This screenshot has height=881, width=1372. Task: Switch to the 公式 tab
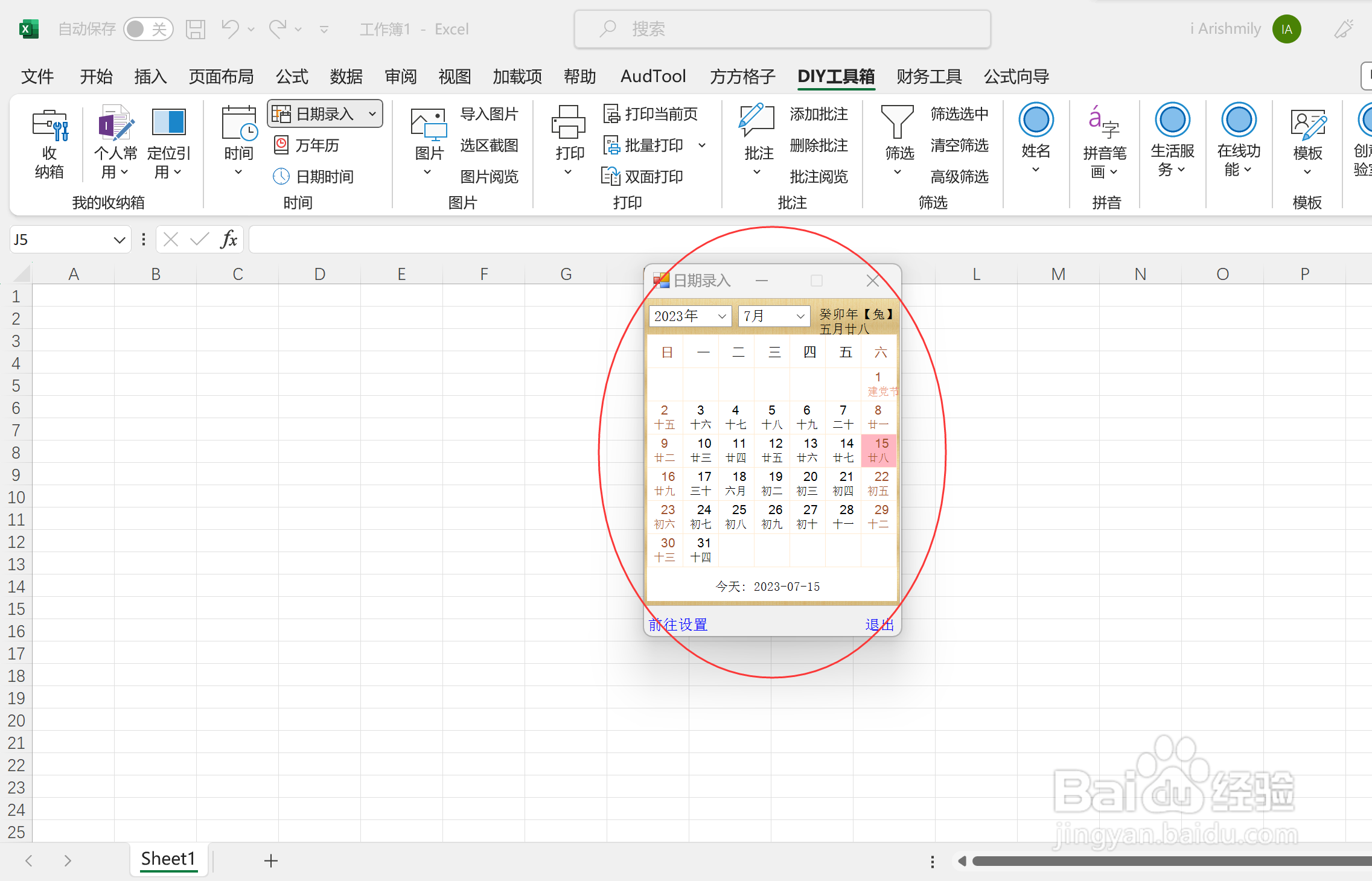[292, 77]
